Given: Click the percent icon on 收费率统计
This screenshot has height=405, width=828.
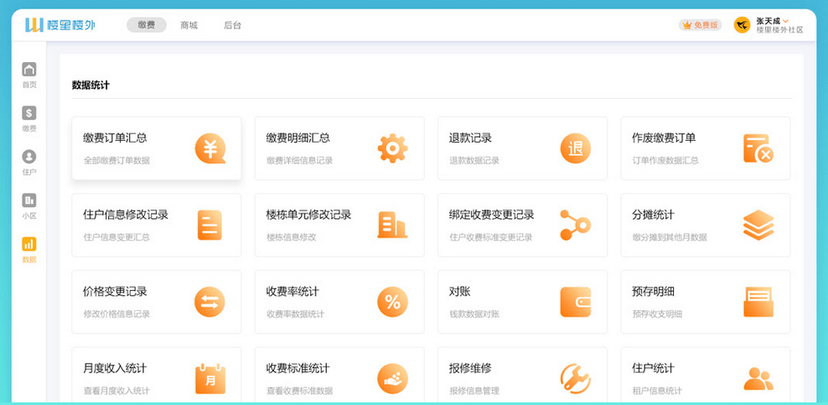Looking at the screenshot, I should pos(392,301).
